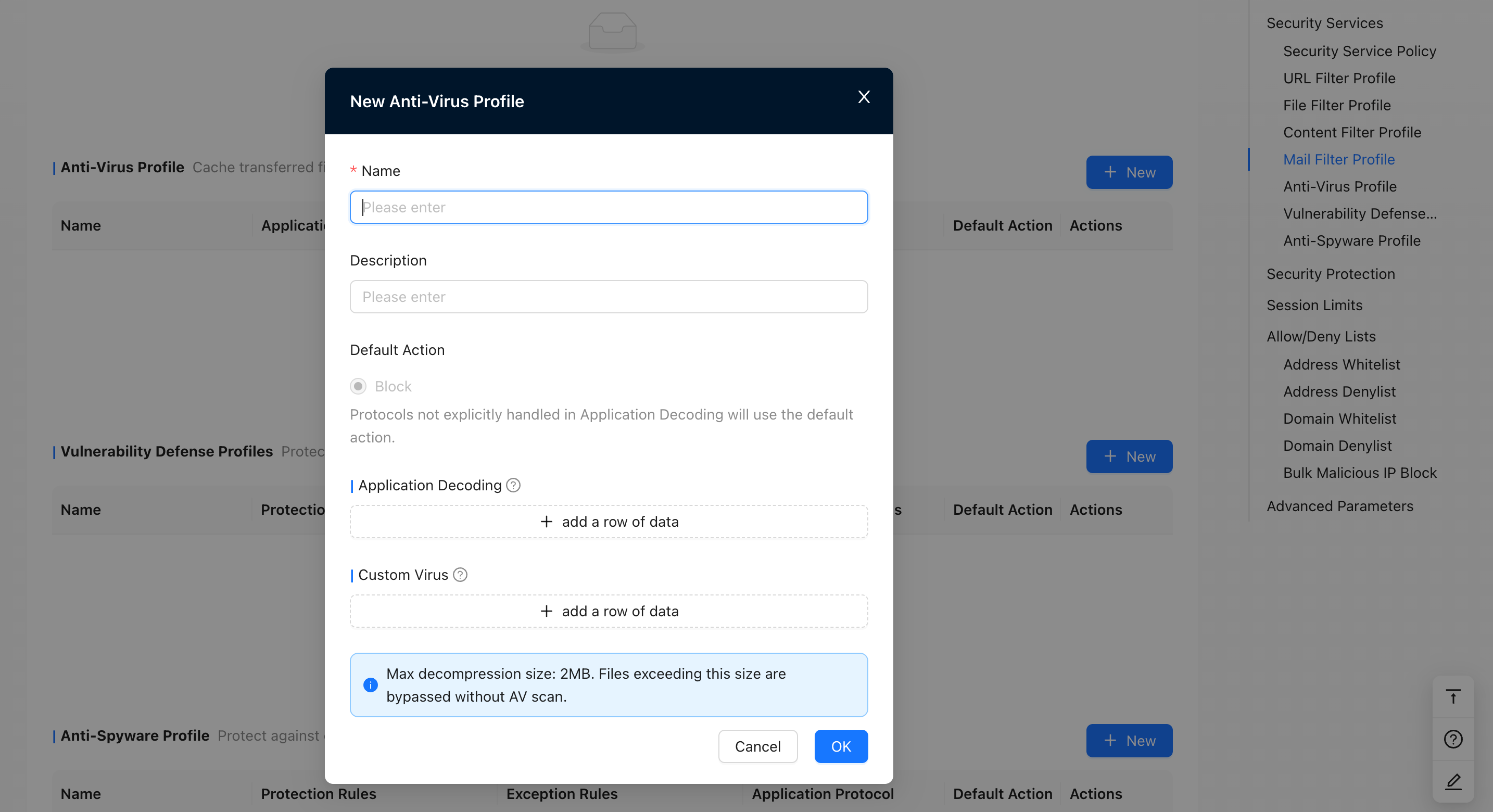The width and height of the screenshot is (1493, 812).
Task: Click New in Anti-Spyware Profile section
Action: (1129, 741)
